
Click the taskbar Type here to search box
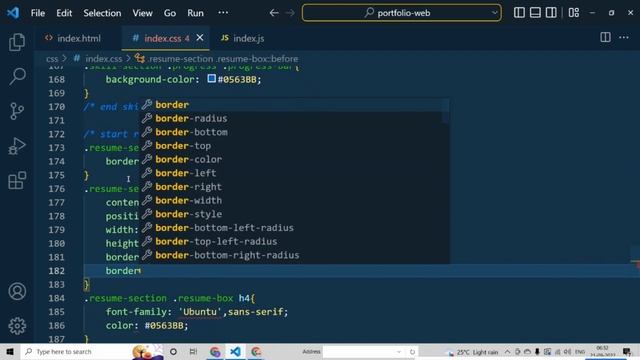pos(92,351)
